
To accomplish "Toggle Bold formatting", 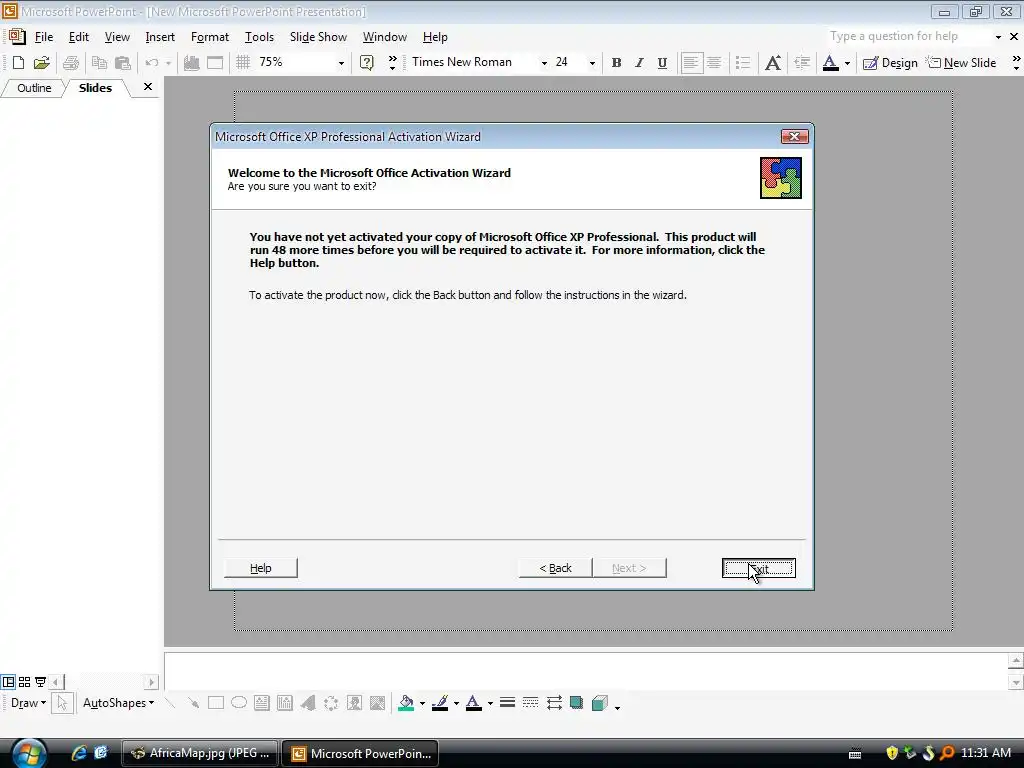I will tap(616, 63).
